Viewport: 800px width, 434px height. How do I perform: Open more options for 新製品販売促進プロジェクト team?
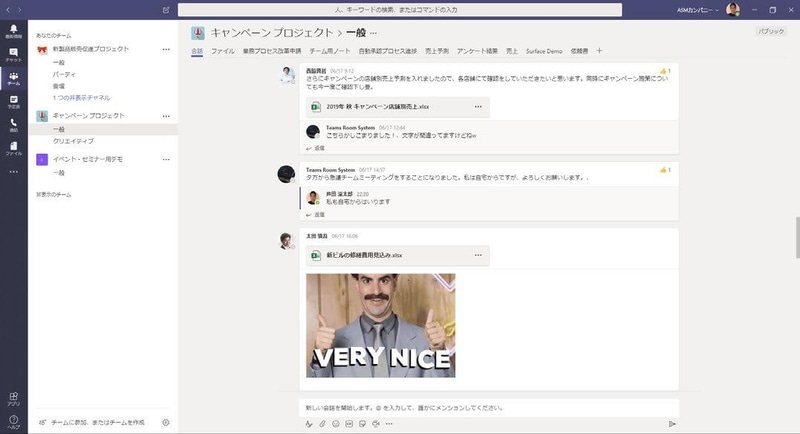pyautogui.click(x=166, y=49)
